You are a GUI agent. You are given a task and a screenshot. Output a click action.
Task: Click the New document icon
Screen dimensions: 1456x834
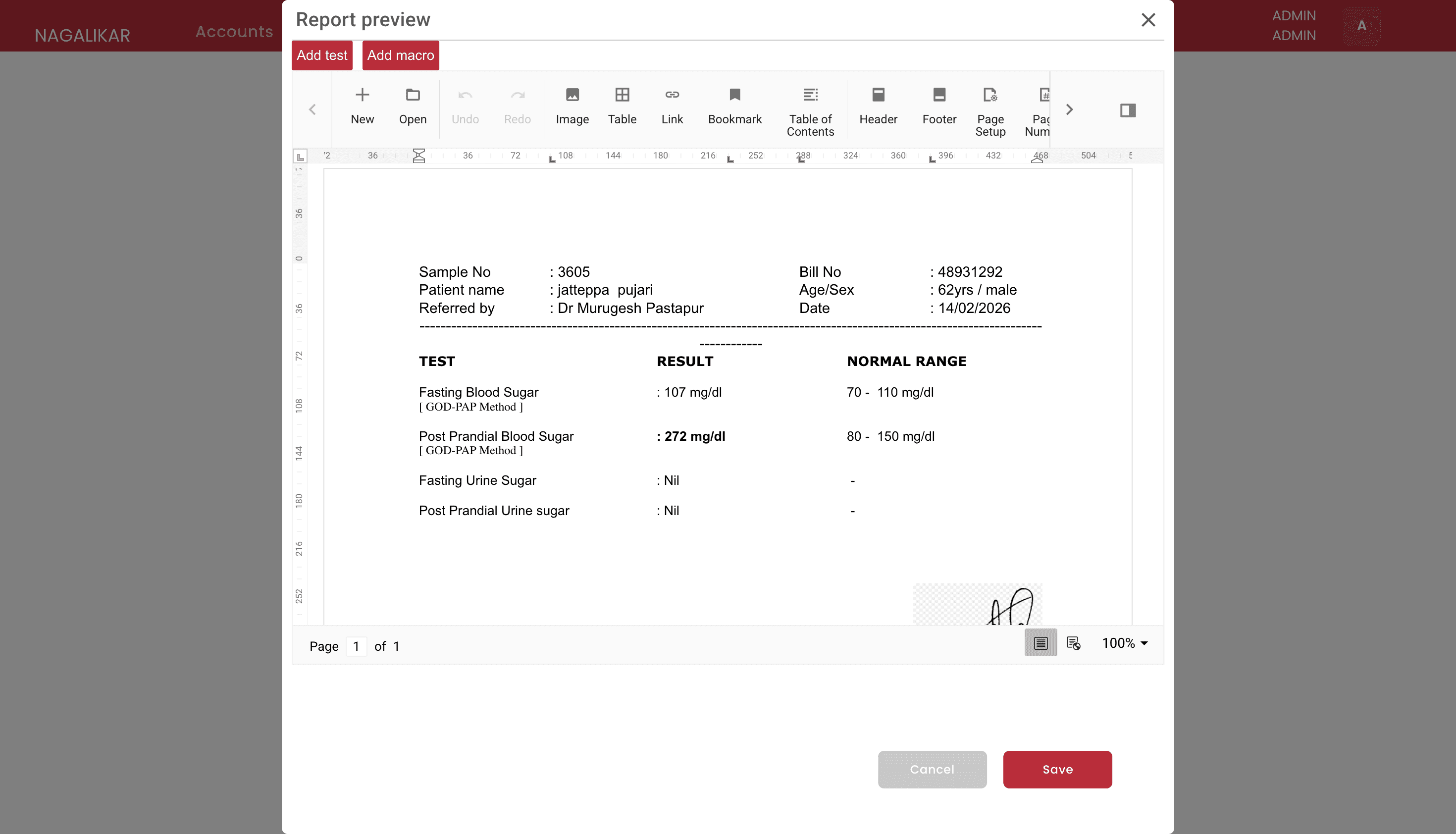tap(362, 95)
